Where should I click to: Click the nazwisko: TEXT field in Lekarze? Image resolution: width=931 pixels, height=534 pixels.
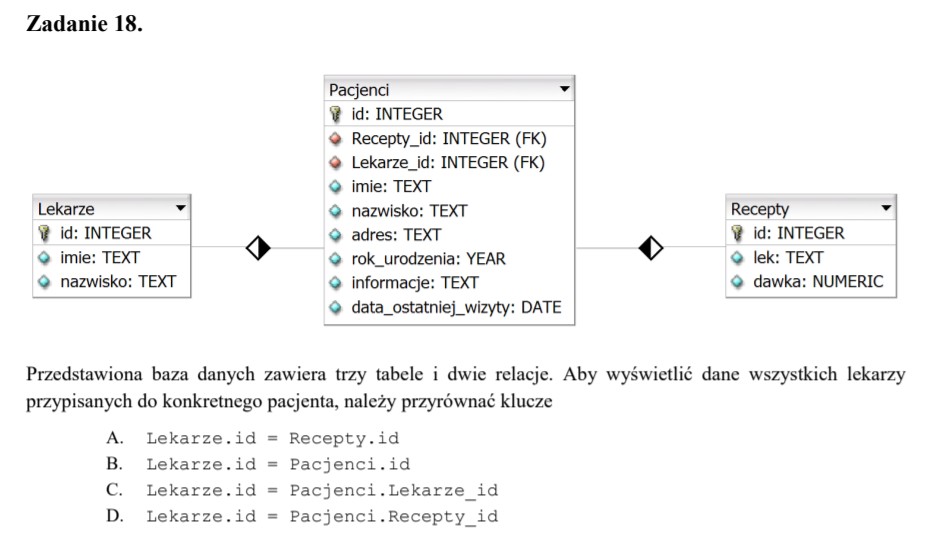pos(116,281)
